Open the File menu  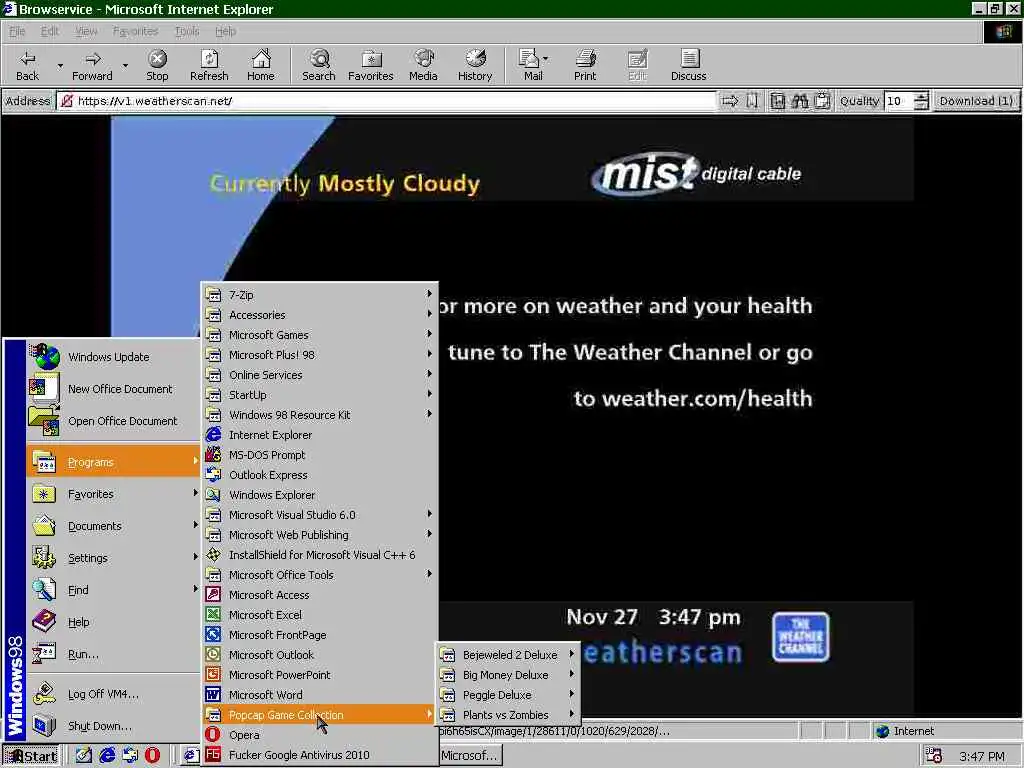coord(17,31)
